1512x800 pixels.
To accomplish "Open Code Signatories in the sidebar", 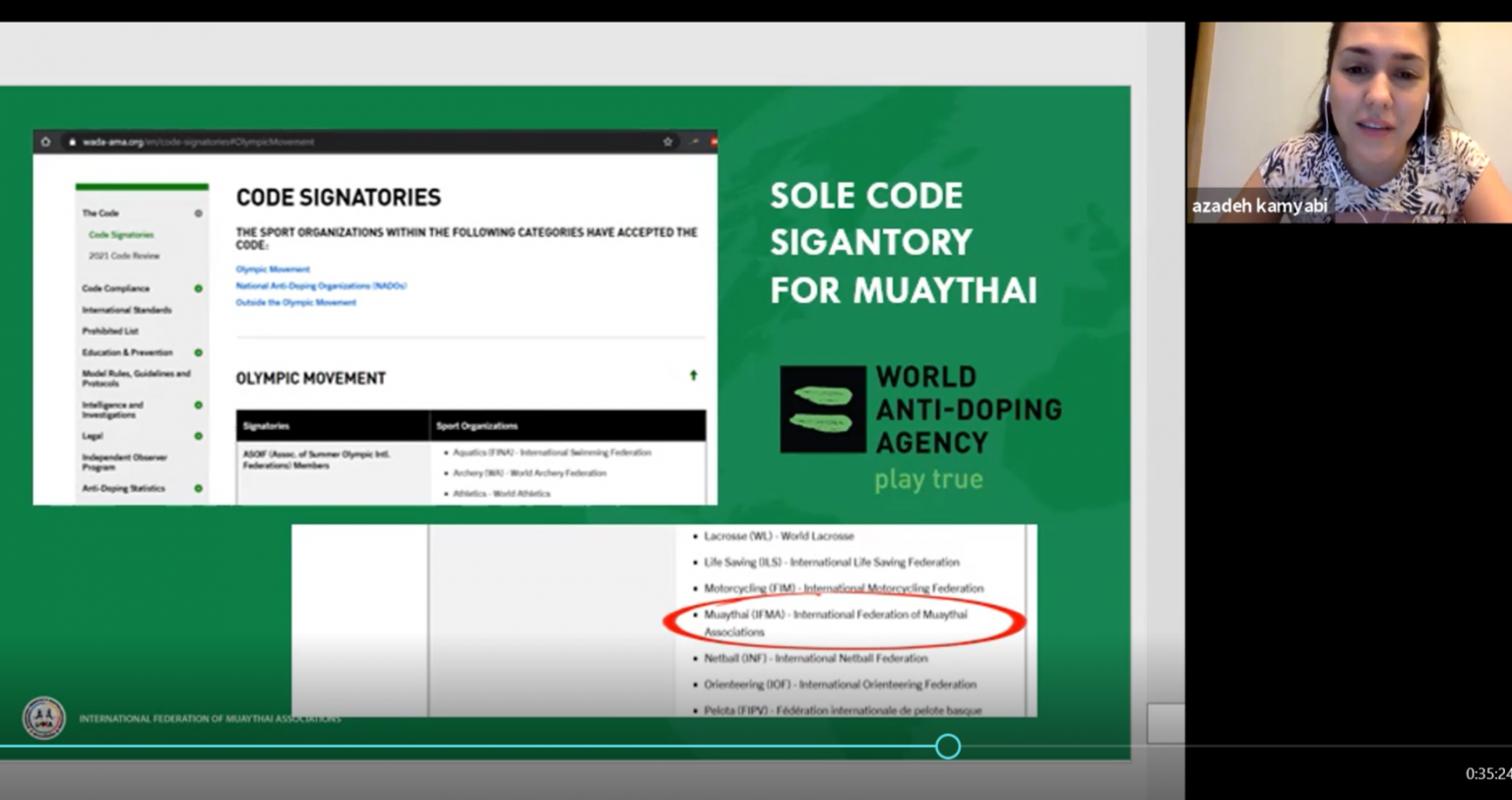I will (121, 235).
